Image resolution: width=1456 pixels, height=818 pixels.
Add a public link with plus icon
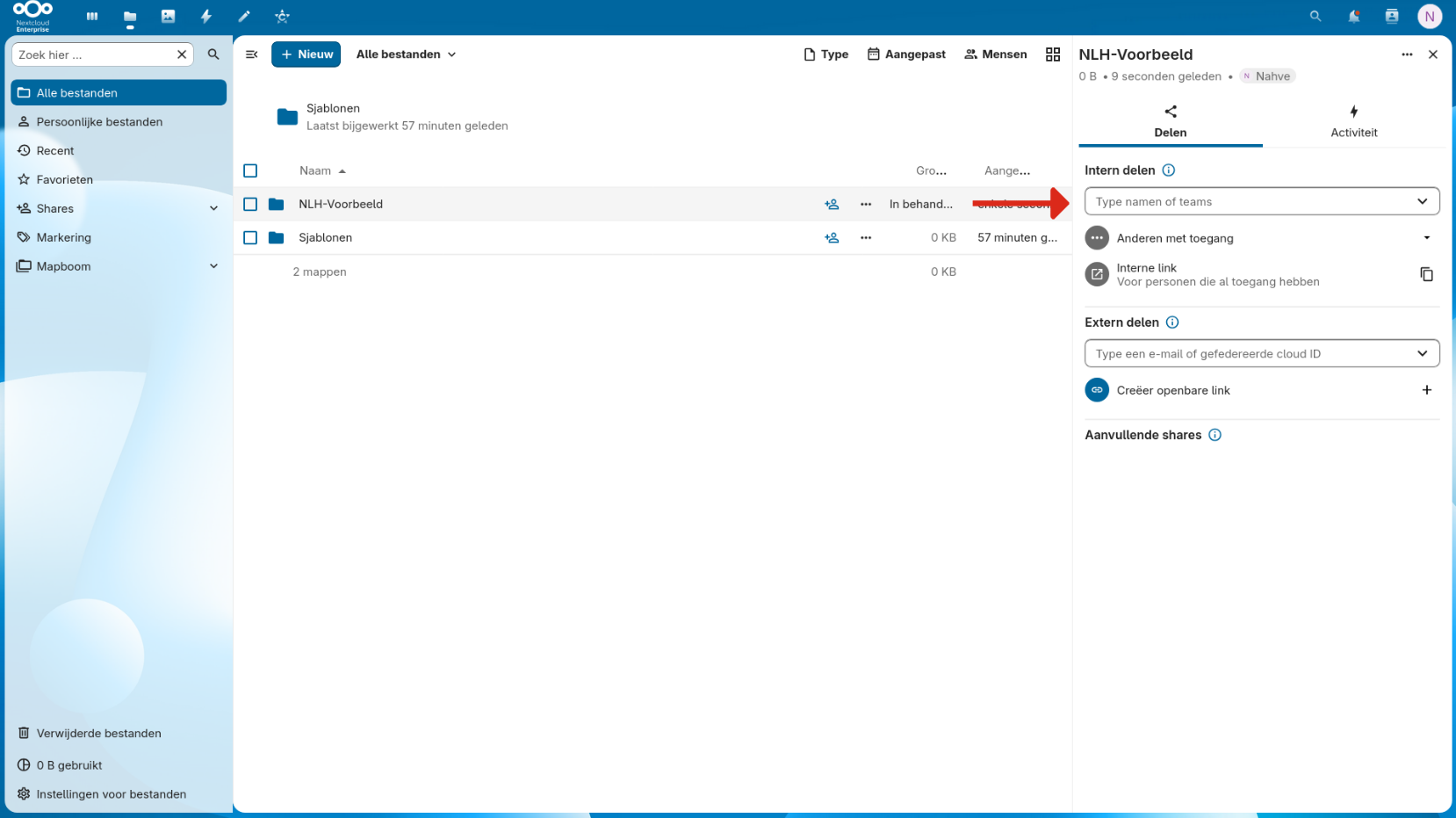tap(1426, 390)
